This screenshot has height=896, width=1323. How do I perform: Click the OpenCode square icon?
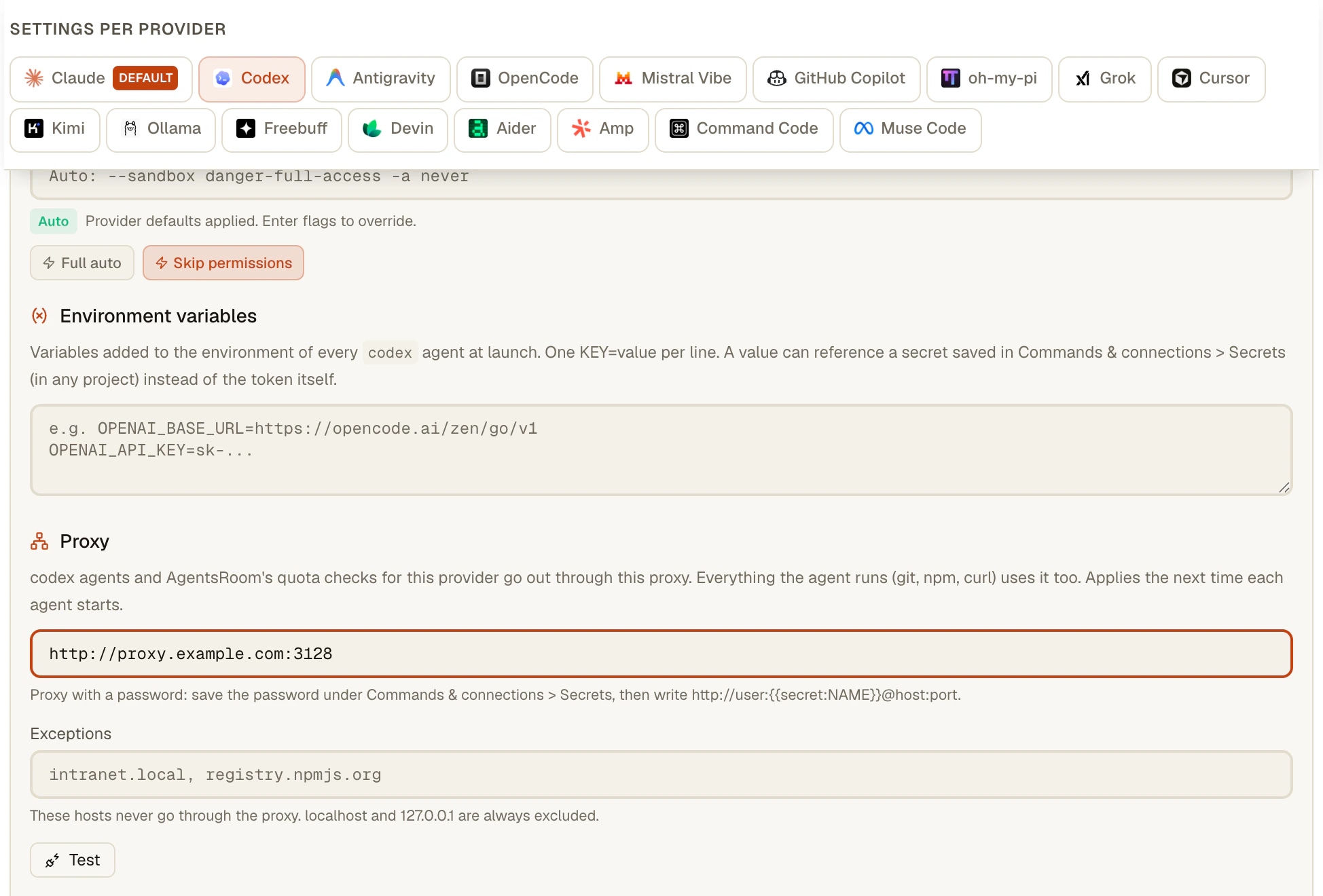click(x=481, y=78)
